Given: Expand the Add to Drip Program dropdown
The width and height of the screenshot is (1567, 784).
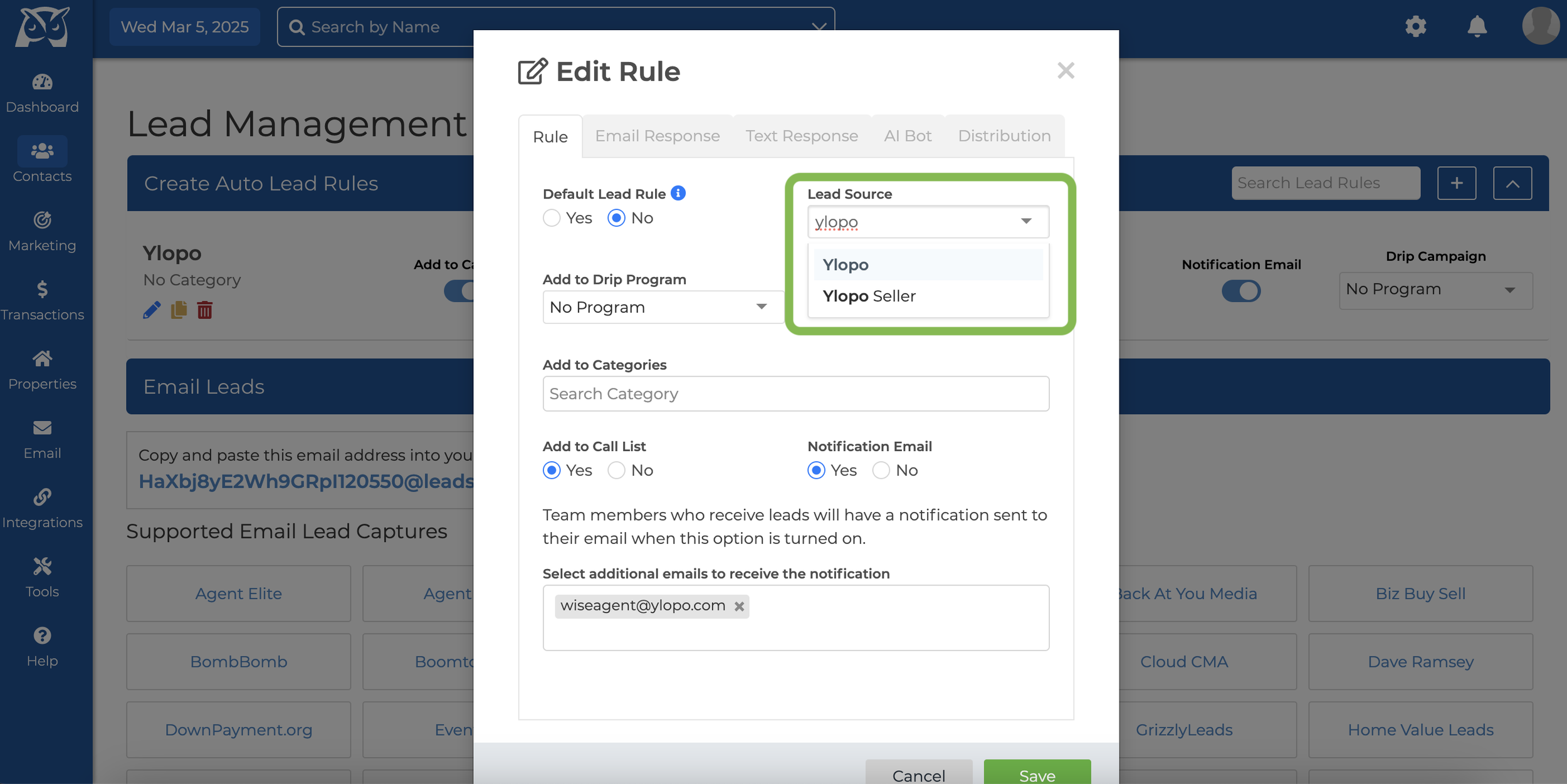Looking at the screenshot, I should pos(663,307).
